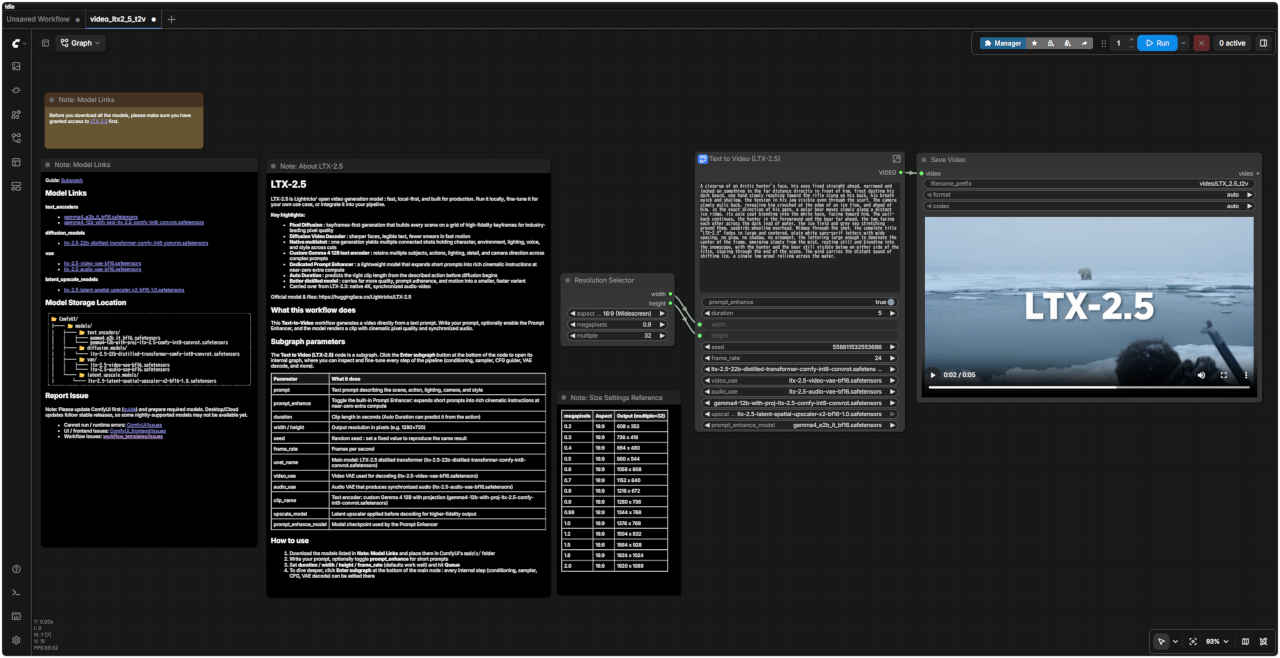
Task: Open the model library sidebar icon
Action: coord(16,114)
